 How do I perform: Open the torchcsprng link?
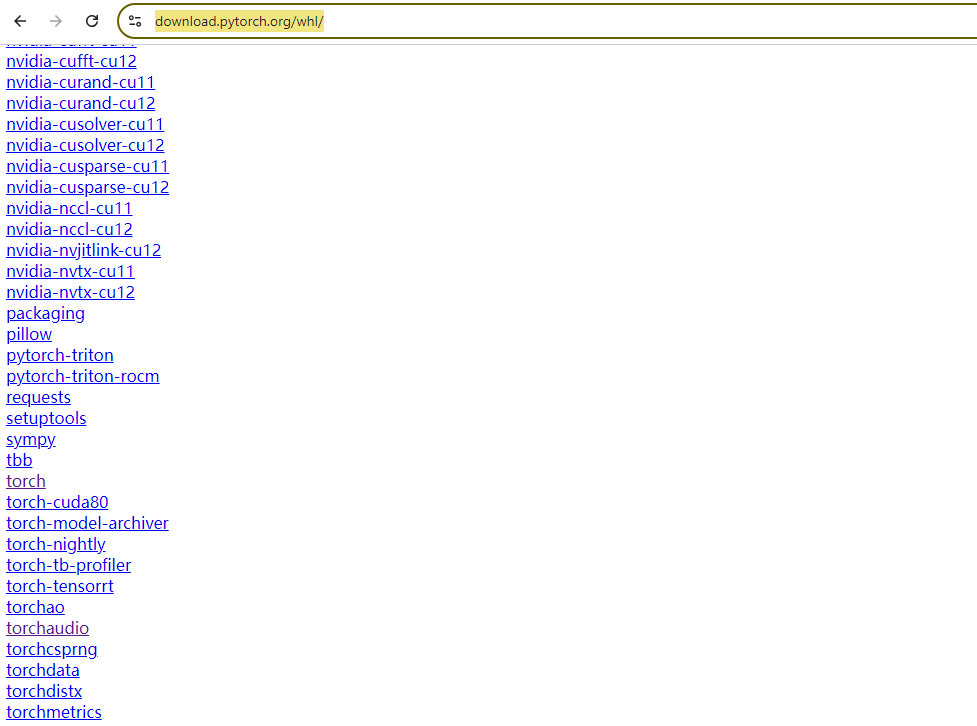tap(52, 649)
